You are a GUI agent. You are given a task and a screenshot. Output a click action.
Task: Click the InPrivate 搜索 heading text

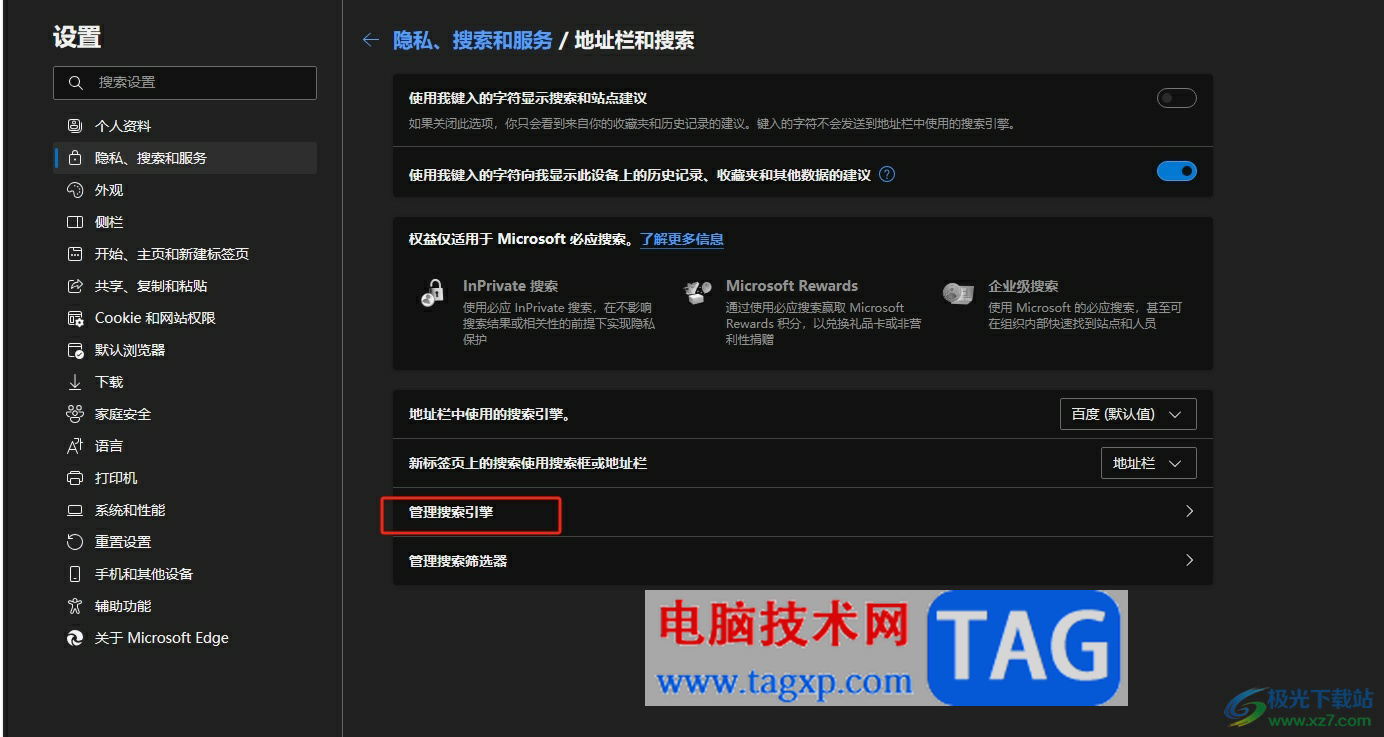point(510,286)
